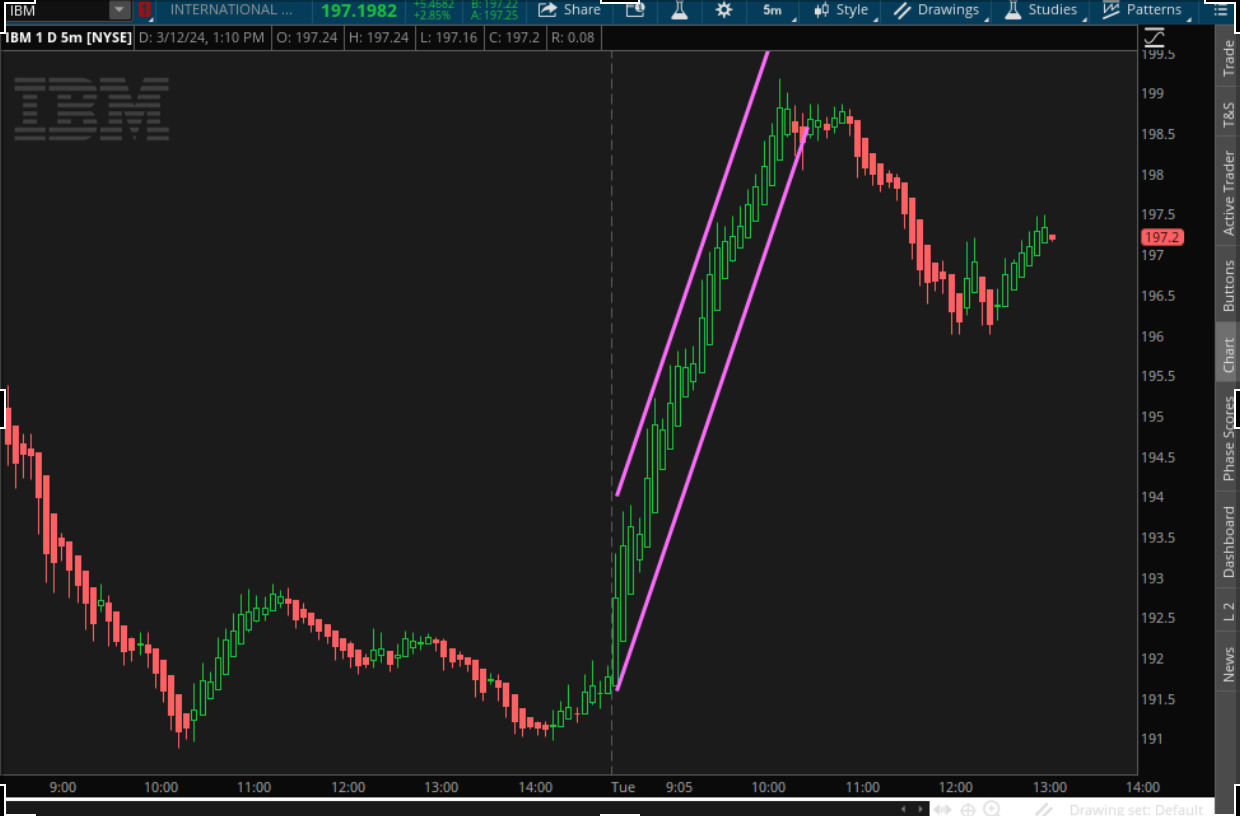The image size is (1240, 816).
Task: Click the INTERNATIONAL company name label
Action: (x=231, y=10)
